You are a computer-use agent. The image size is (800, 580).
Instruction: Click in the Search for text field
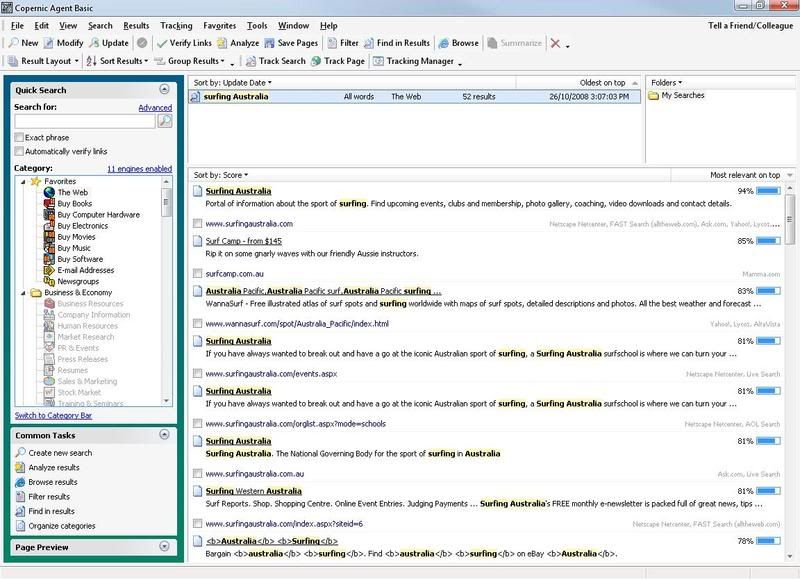[85, 121]
